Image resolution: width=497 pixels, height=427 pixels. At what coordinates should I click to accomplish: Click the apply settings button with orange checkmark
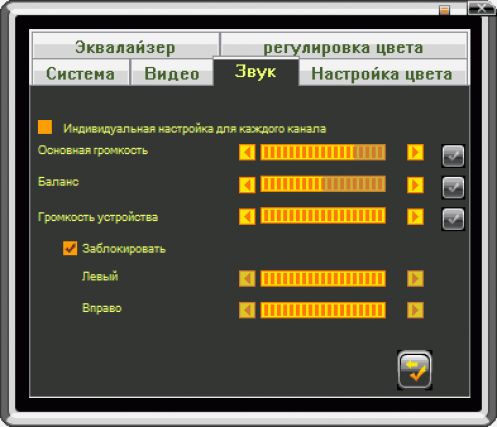414,370
